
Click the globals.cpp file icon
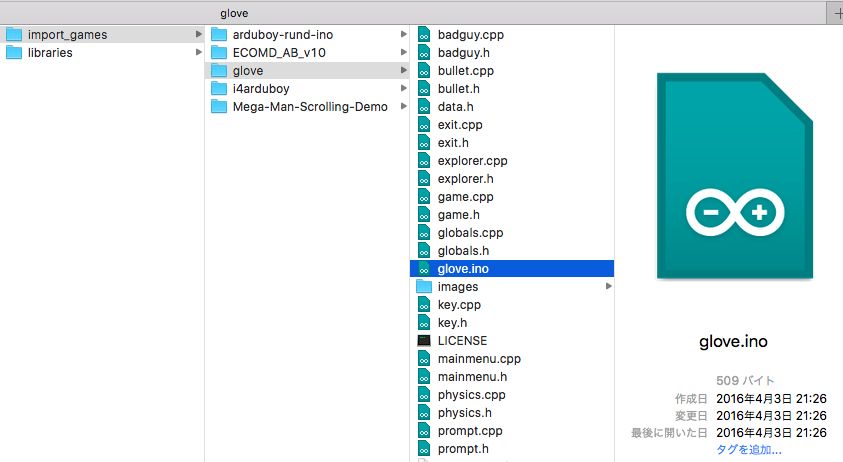[x=424, y=233]
